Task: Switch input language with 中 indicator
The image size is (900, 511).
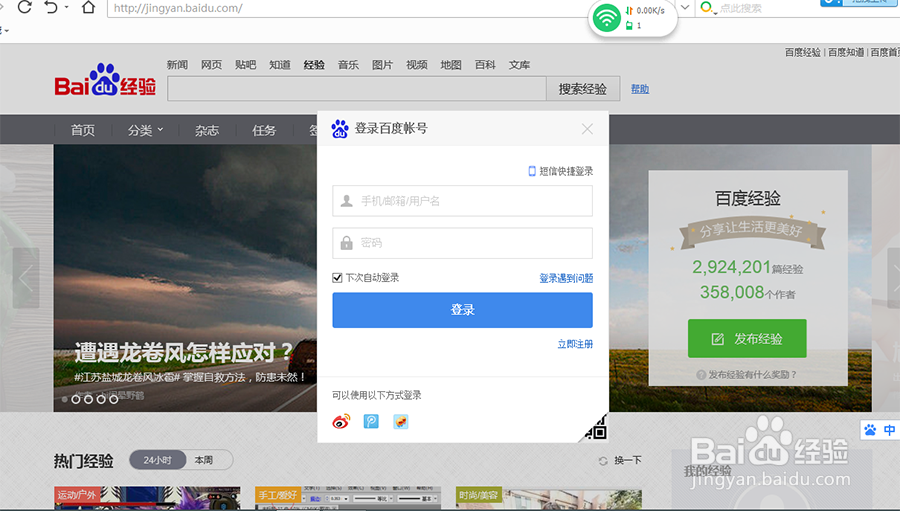Action: (x=889, y=430)
